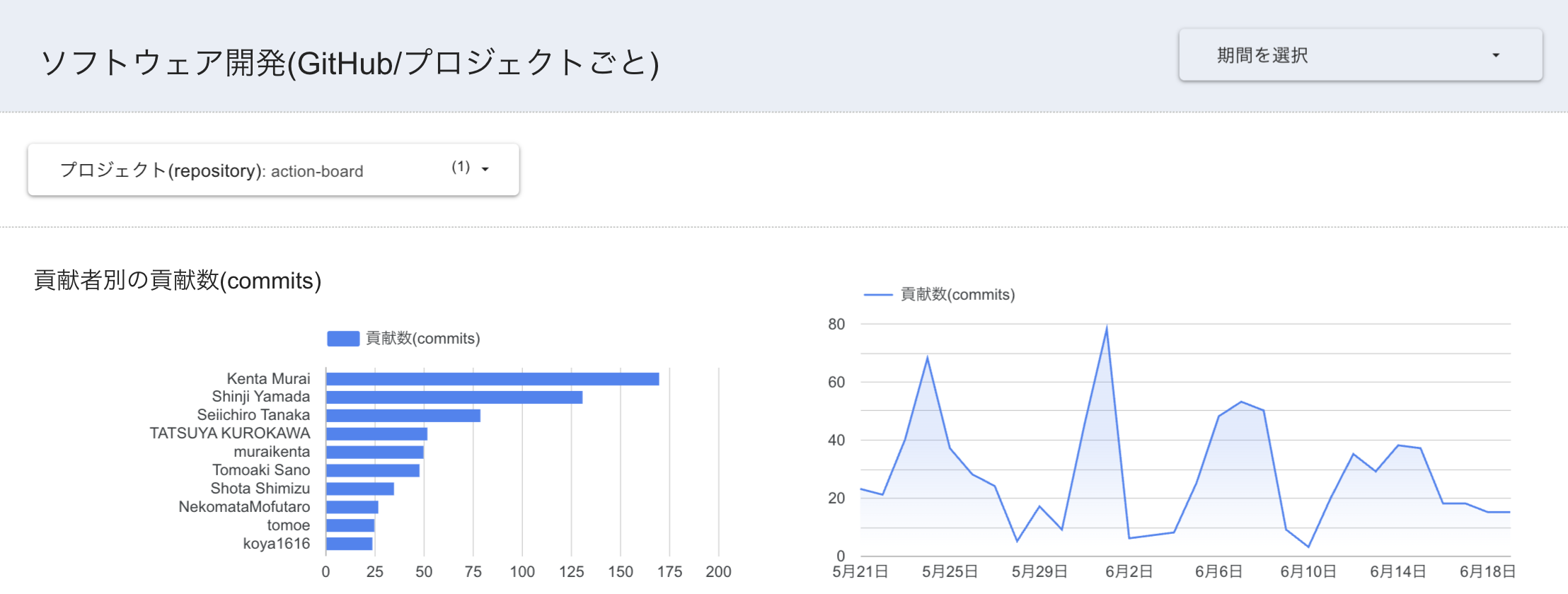Click the line-chart legend marker 貢献数(commits)
The height and width of the screenshot is (594, 1568).
pyautogui.click(x=878, y=295)
